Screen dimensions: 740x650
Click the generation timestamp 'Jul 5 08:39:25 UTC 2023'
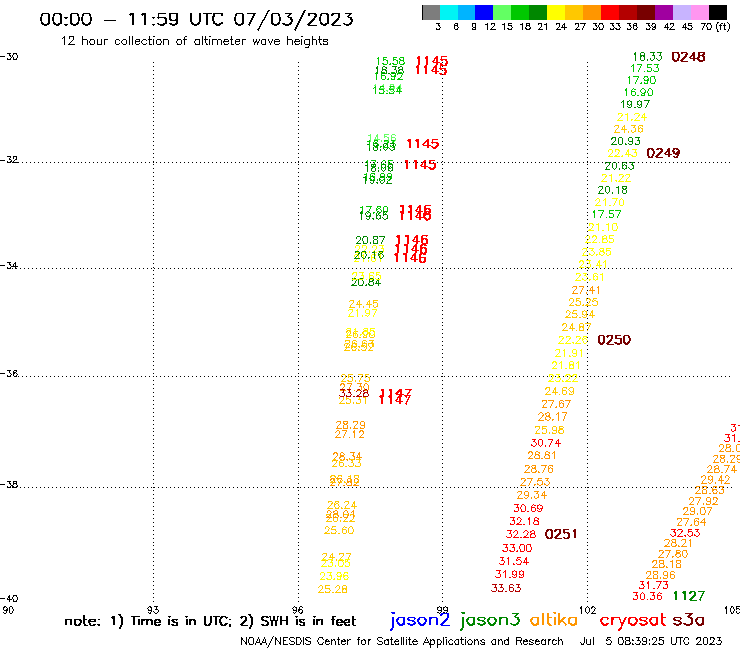tap(651, 642)
